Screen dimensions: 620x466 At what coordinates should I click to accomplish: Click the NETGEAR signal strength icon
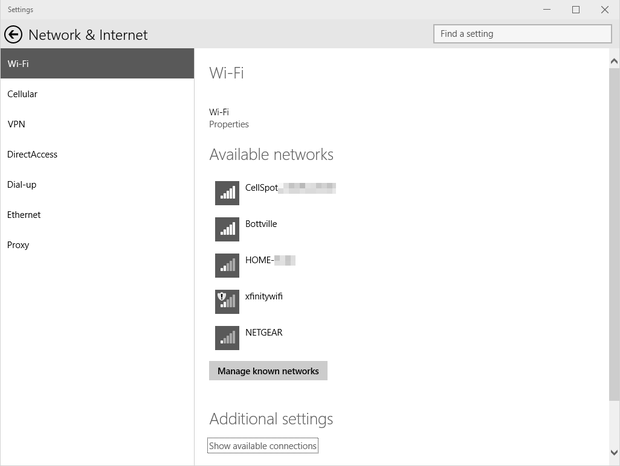click(227, 336)
